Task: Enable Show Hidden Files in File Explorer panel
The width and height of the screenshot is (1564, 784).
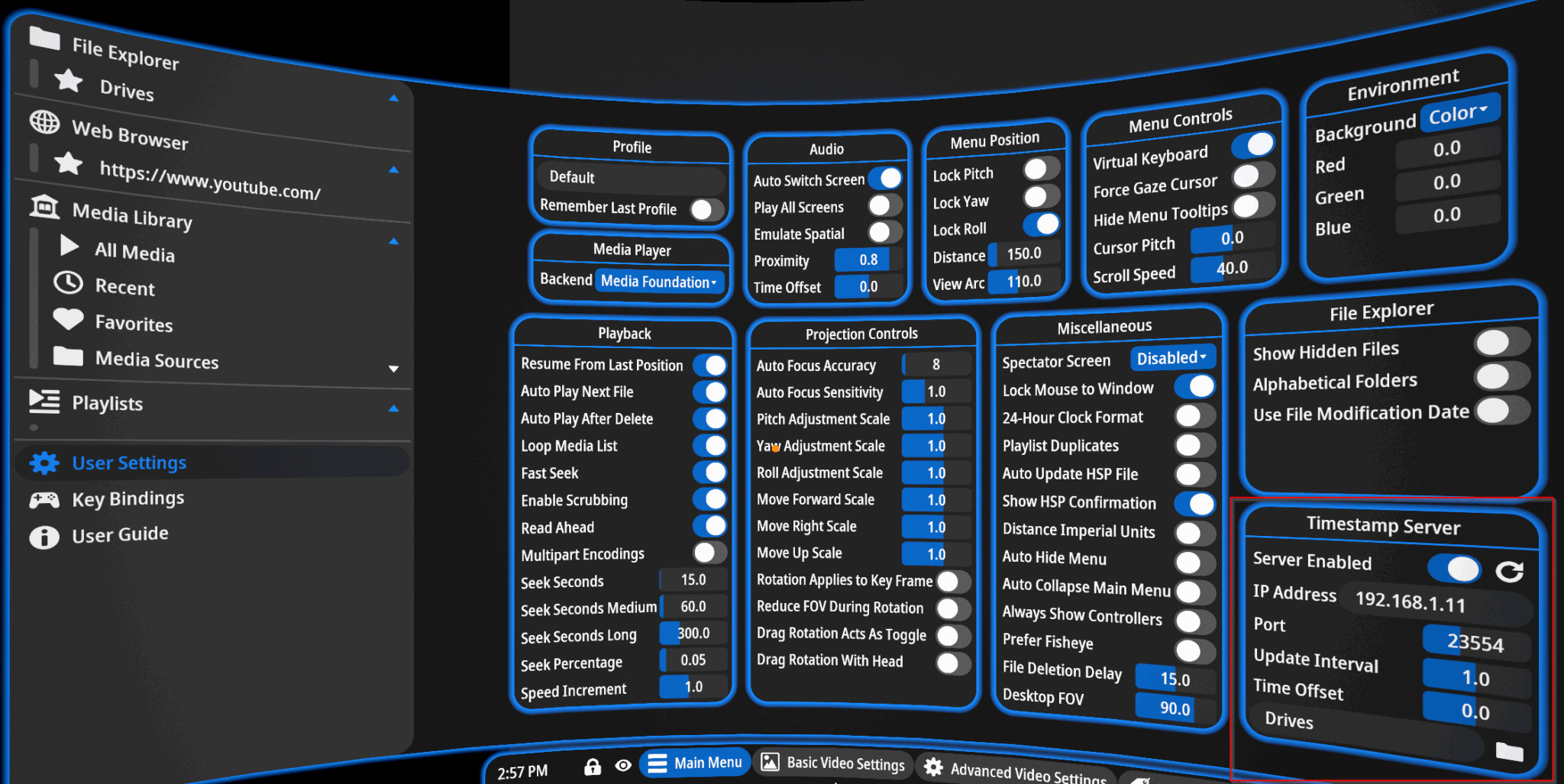Action: (x=1501, y=342)
